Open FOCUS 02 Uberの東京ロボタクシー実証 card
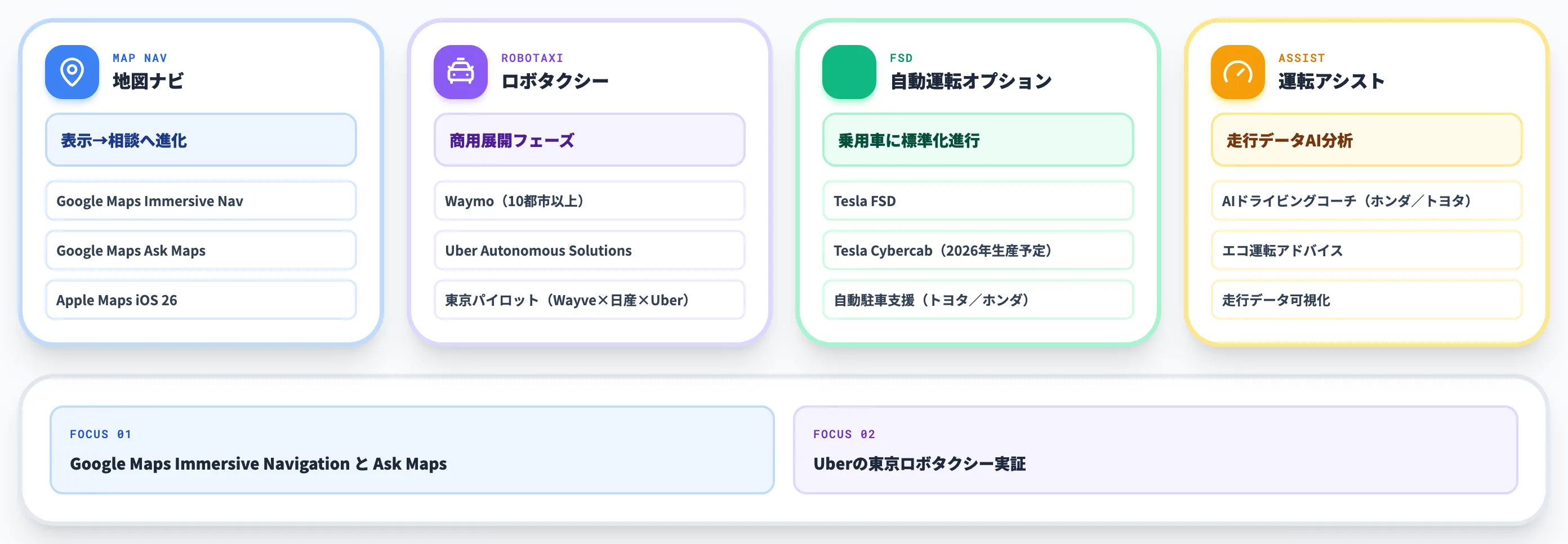1568x544 pixels. click(x=1155, y=450)
